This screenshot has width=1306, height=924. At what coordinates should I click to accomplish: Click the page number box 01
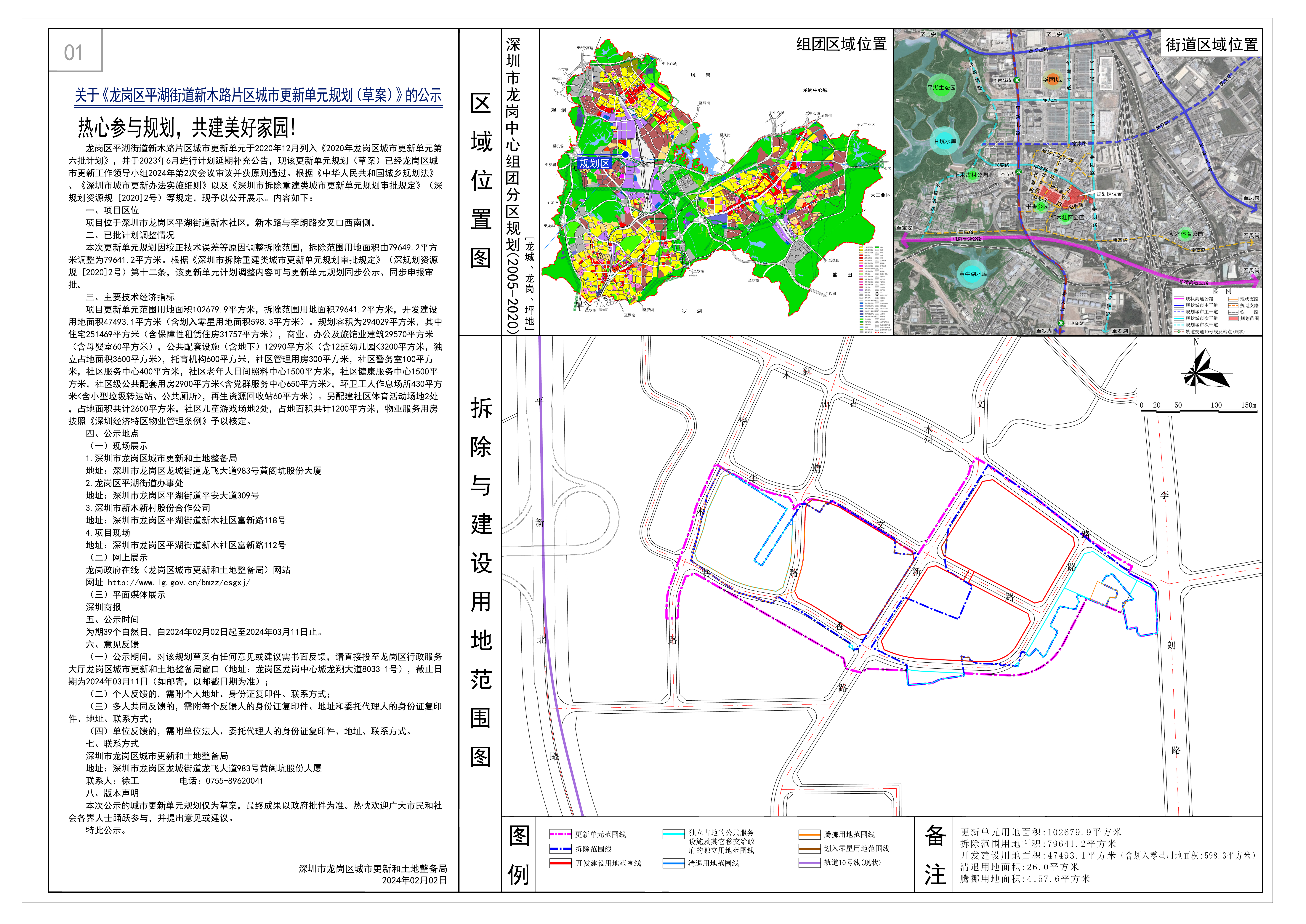(x=75, y=51)
